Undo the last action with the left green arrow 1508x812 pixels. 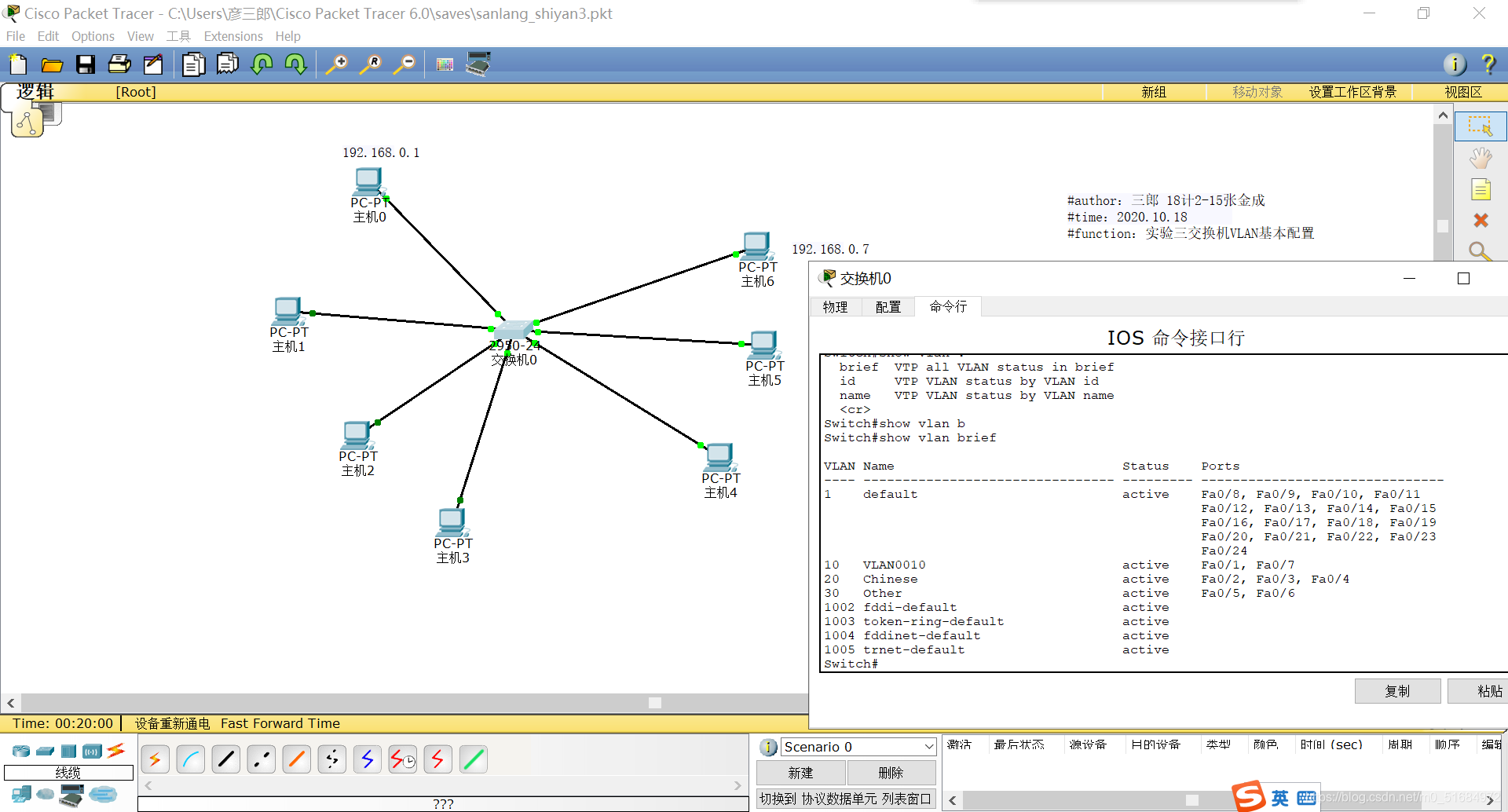[262, 64]
